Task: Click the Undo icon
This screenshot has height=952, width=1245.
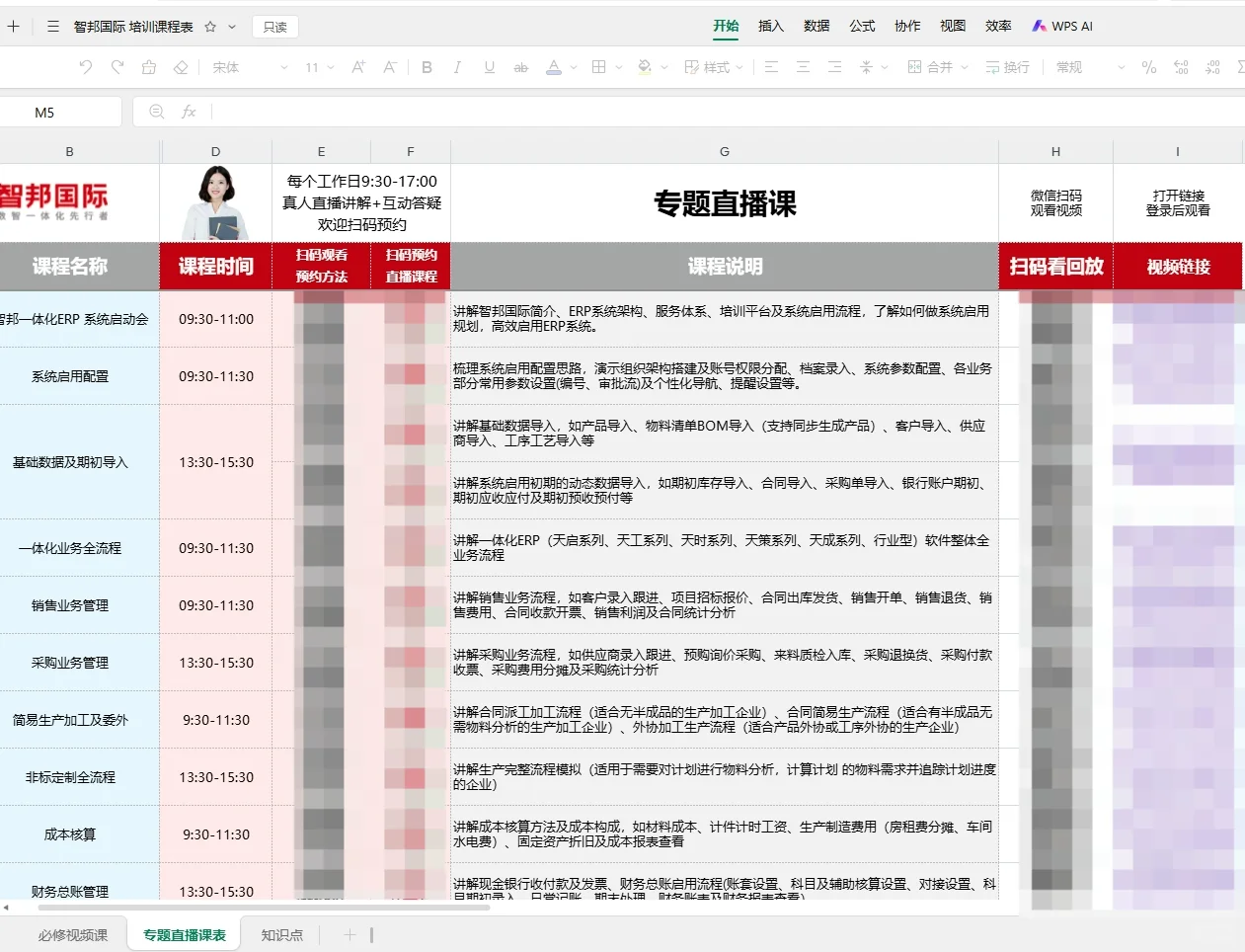Action: [86, 67]
